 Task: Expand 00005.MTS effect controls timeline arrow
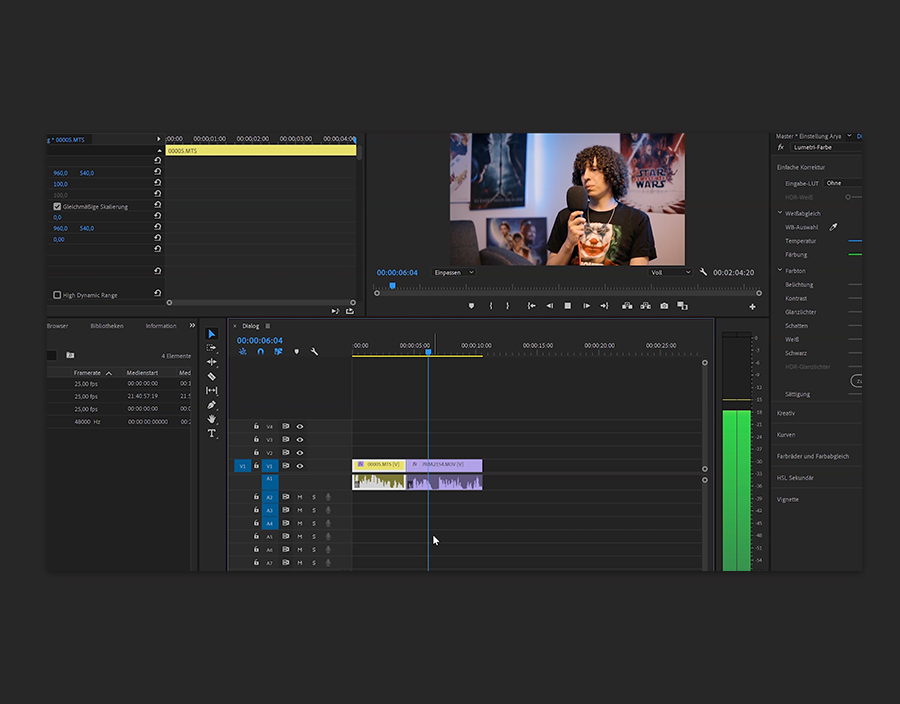tap(158, 139)
